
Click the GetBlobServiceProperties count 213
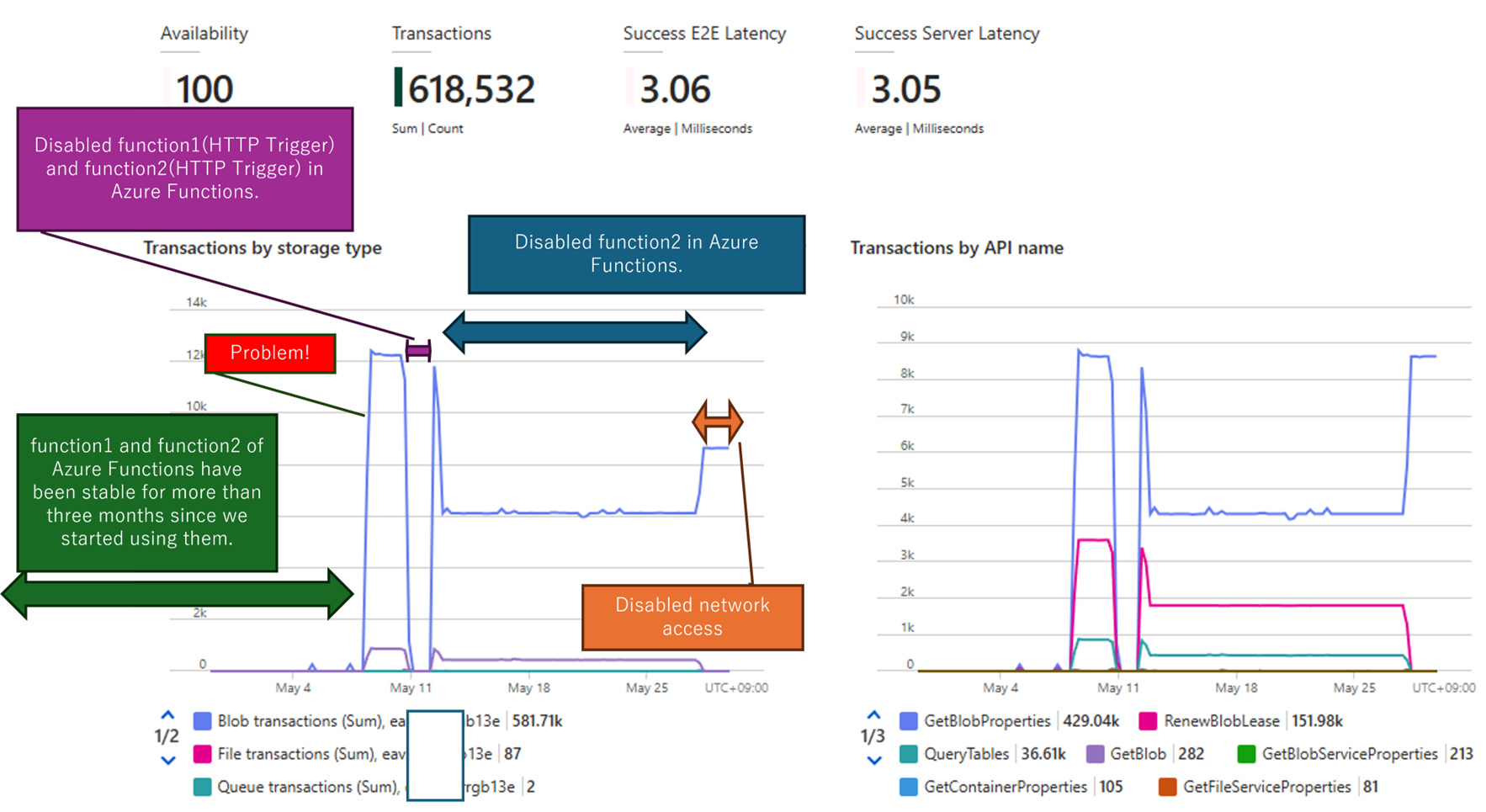tap(1460, 754)
